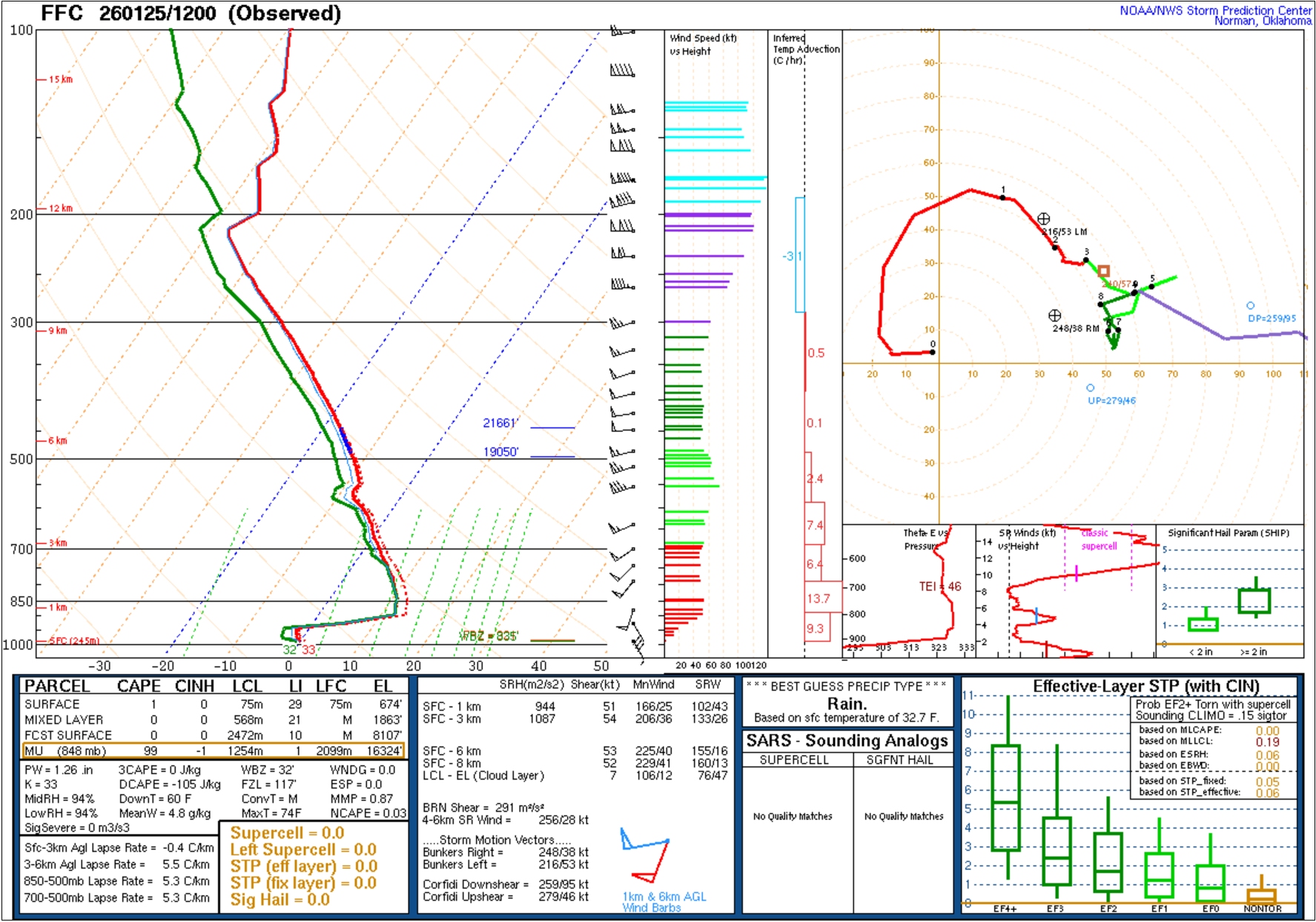Choose the FCST SURFACE parcel row
The width and height of the screenshot is (1316, 922).
click(x=214, y=735)
